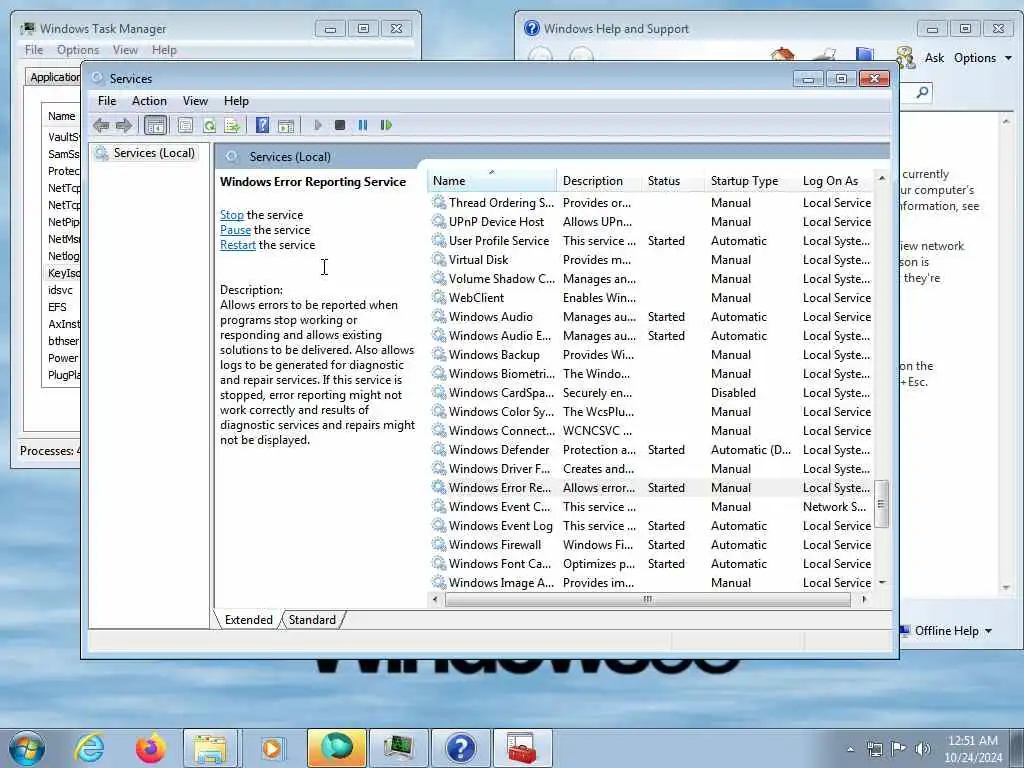Viewport: 1024px width, 768px height.
Task: Click the Start Service play icon
Action: 318,125
